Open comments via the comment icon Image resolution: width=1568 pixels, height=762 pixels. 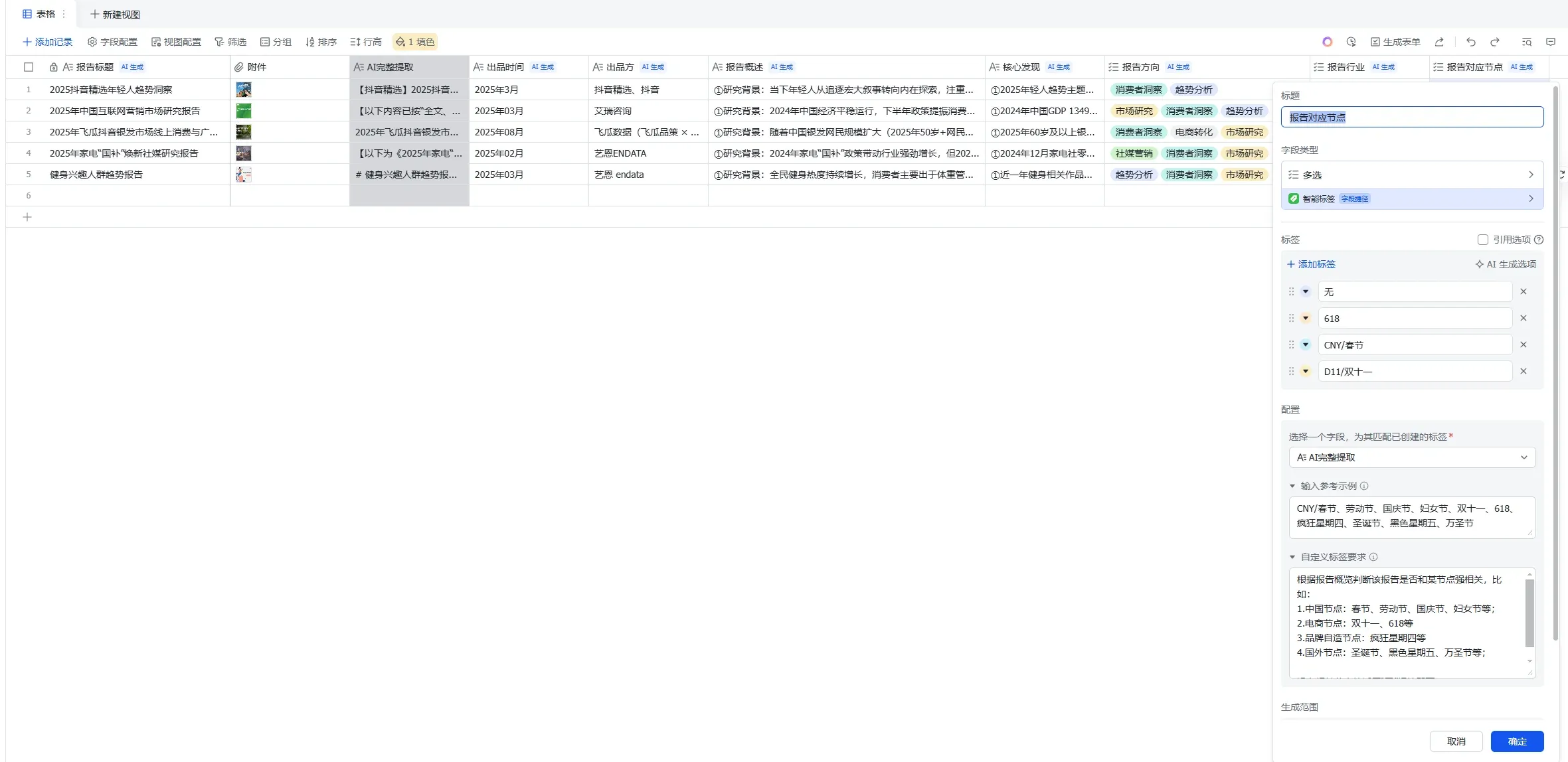pos(1550,41)
